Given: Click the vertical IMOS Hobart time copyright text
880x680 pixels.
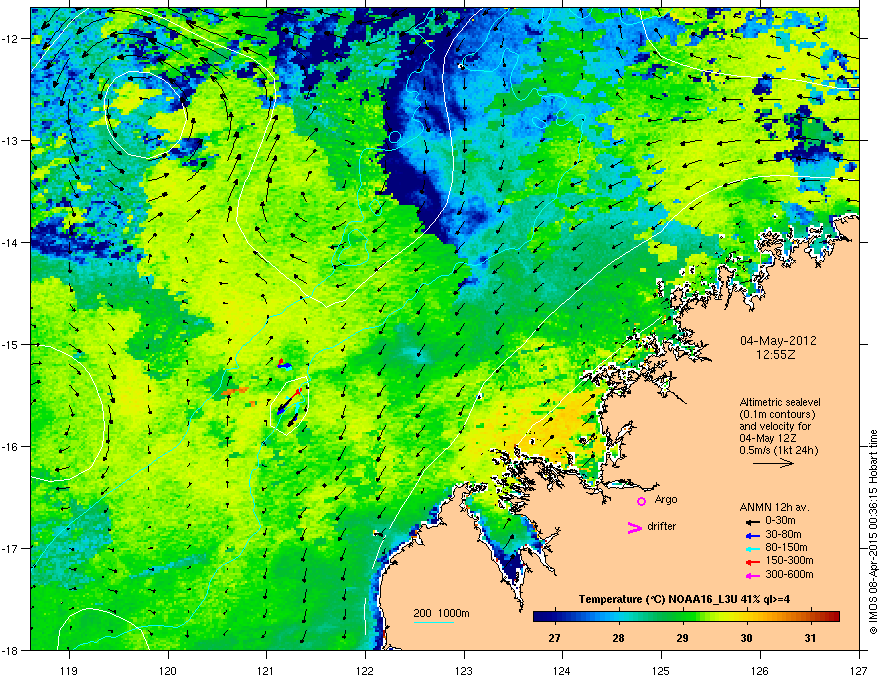Looking at the screenshot, I should pos(873,532).
